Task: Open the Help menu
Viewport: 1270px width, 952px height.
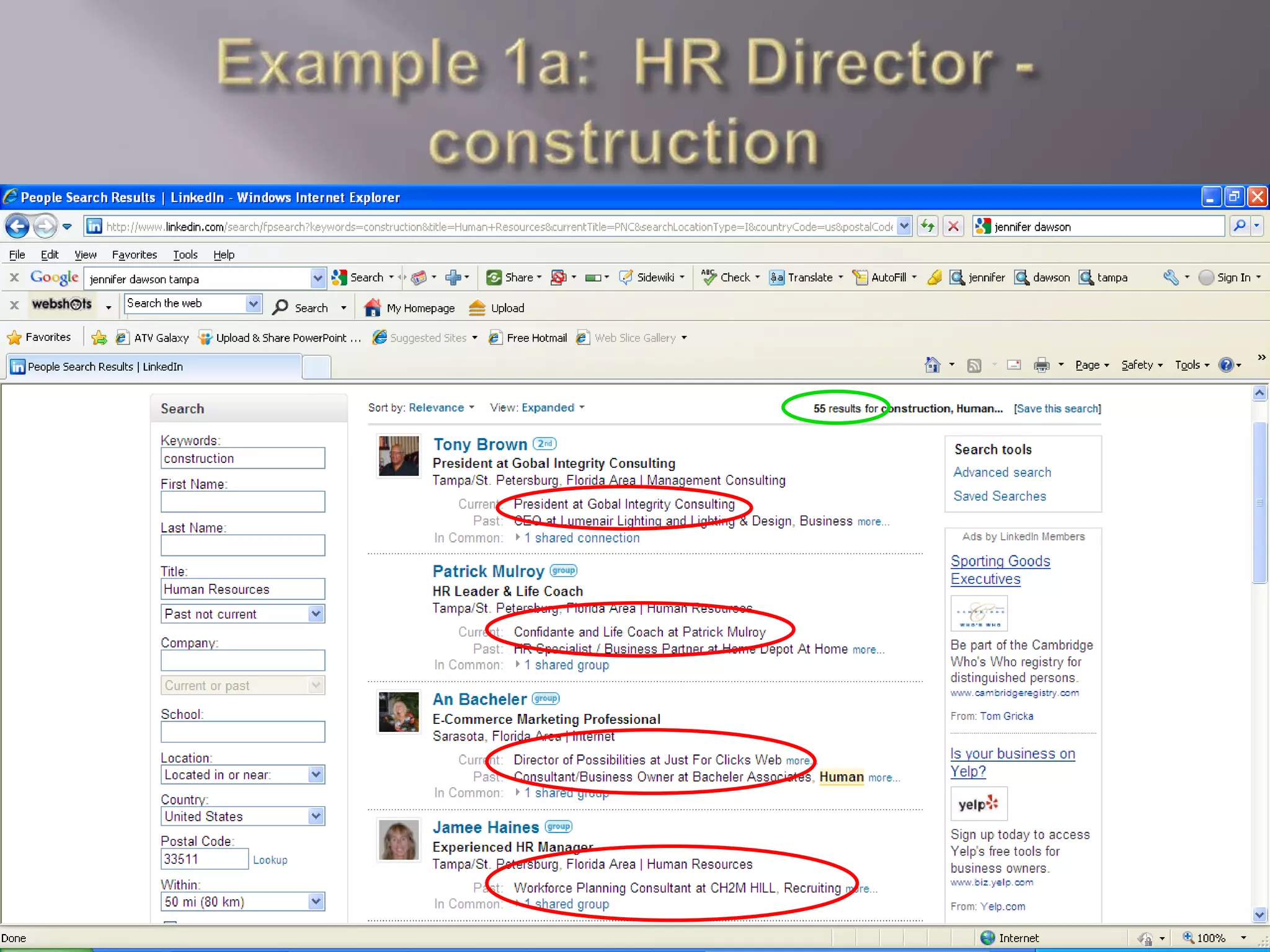Action: pos(224,254)
